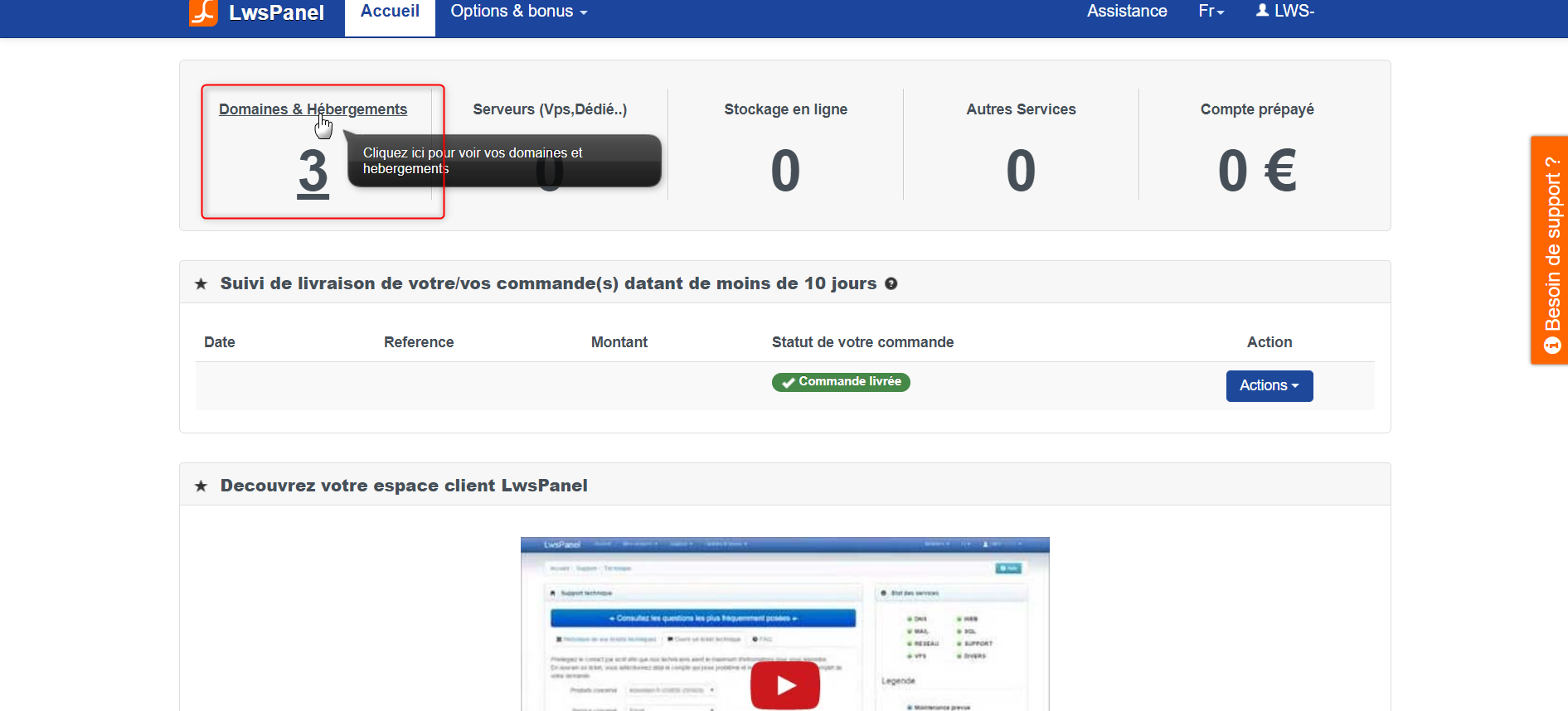The image size is (1568, 711).
Task: Play the LwsPanel presentation video
Action: pyautogui.click(x=785, y=684)
